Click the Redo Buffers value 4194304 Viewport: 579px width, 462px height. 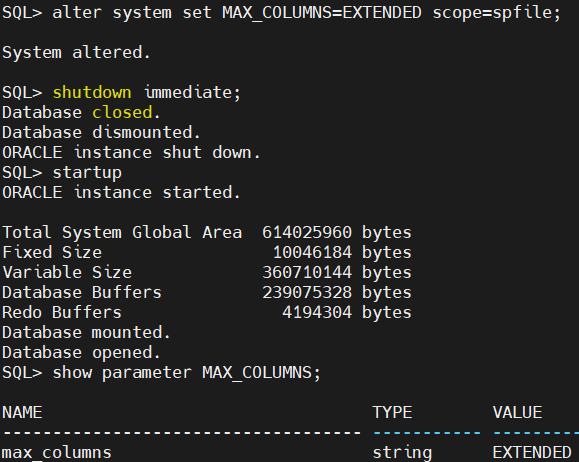click(x=317, y=312)
